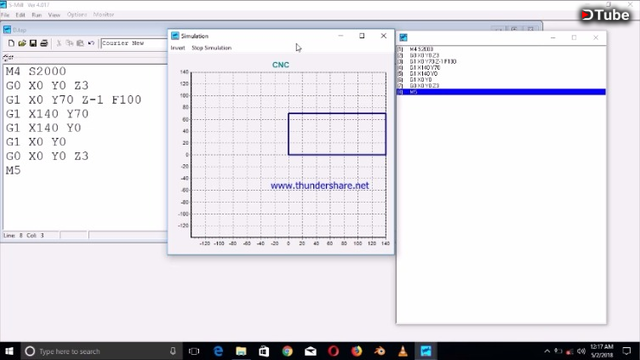The width and height of the screenshot is (640, 360).
Task: Paste text with clipboard icon
Action: pos(80,43)
